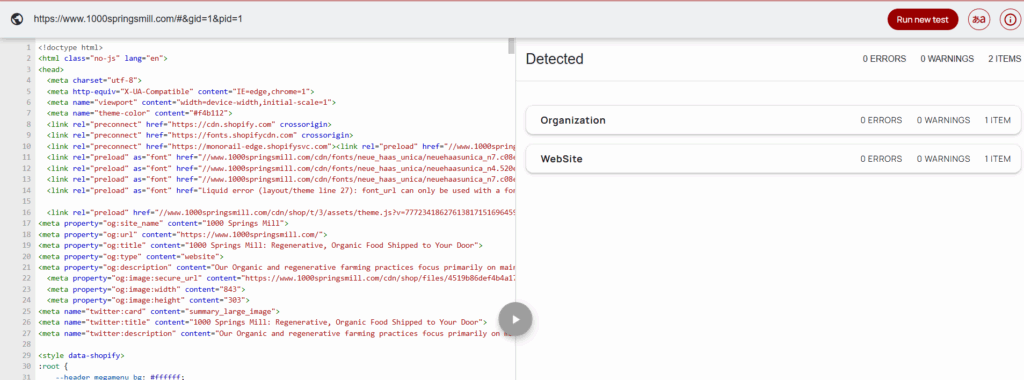Click the round play button on divider
Image resolution: width=1024 pixels, height=380 pixels.
pyautogui.click(x=515, y=319)
